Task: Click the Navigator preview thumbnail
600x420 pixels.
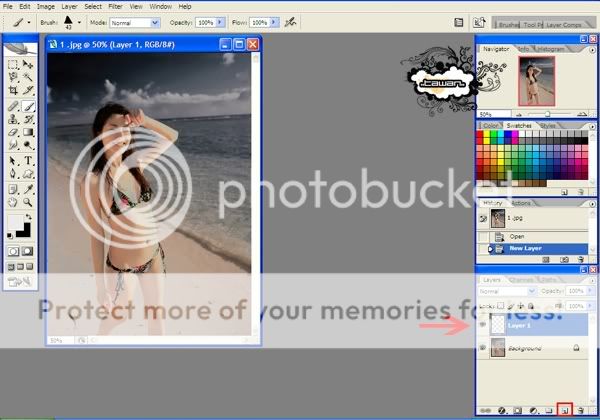Action: (535, 80)
